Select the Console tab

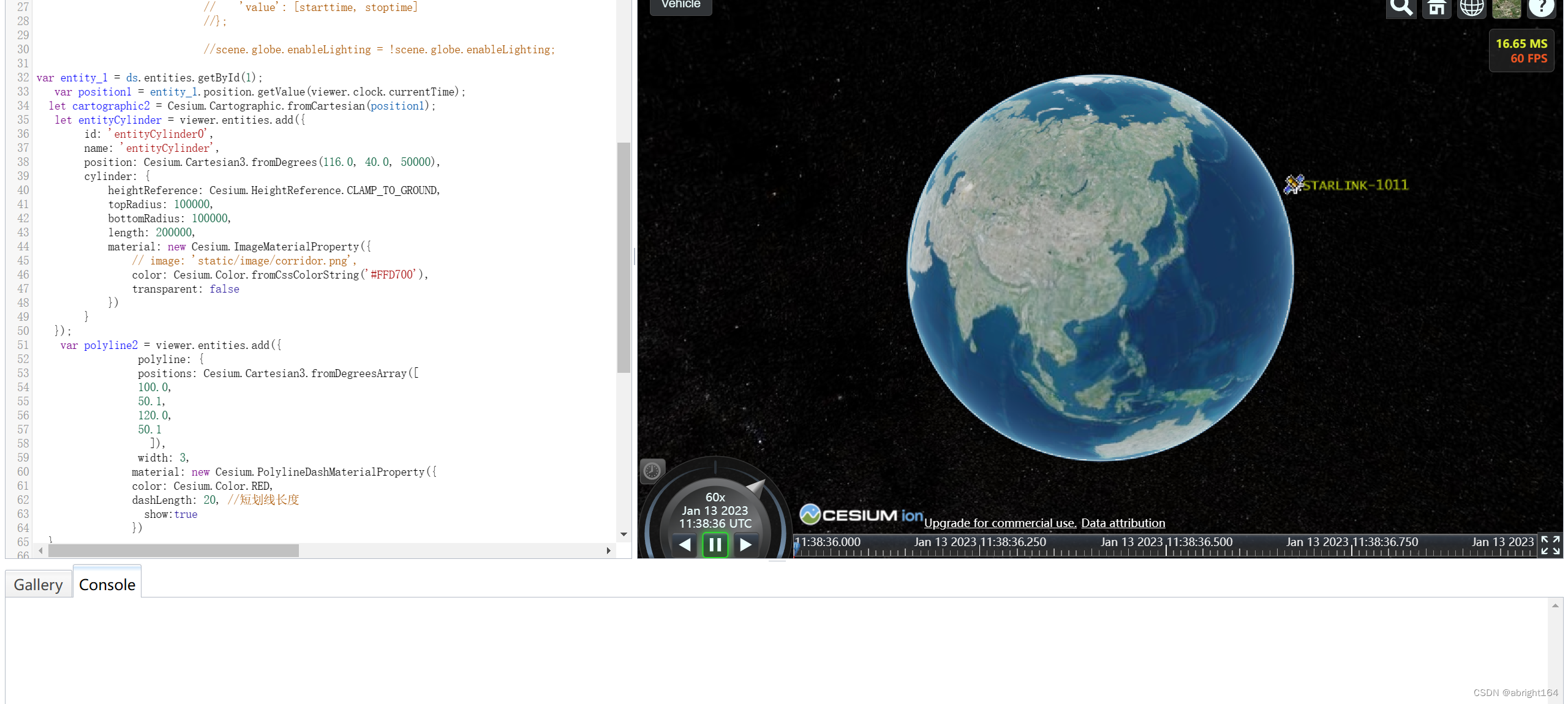pyautogui.click(x=107, y=583)
